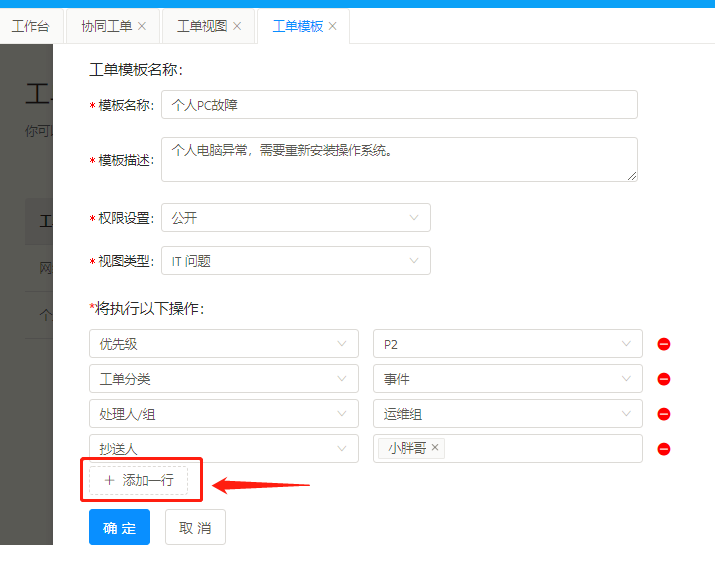Click the 取消 button
This screenshot has height=574, width=715.
195,527
